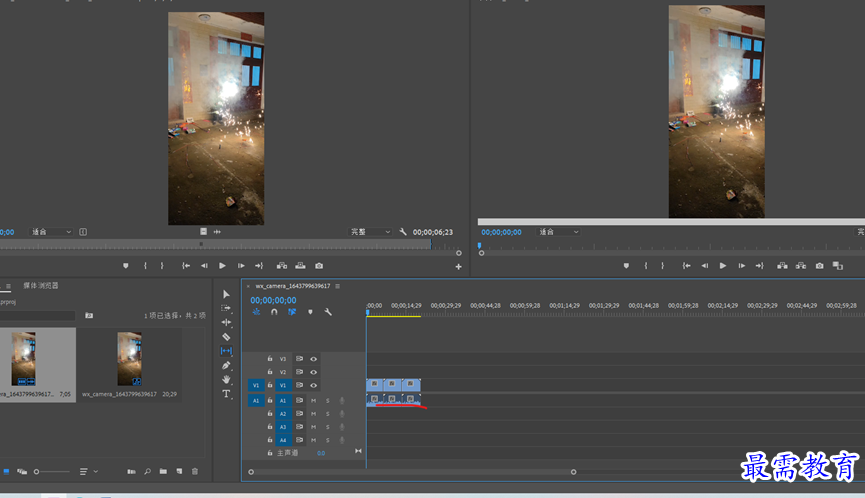Viewport: 865px width, 498px height.
Task: Select the Selection arrow tool
Action: tap(226, 294)
